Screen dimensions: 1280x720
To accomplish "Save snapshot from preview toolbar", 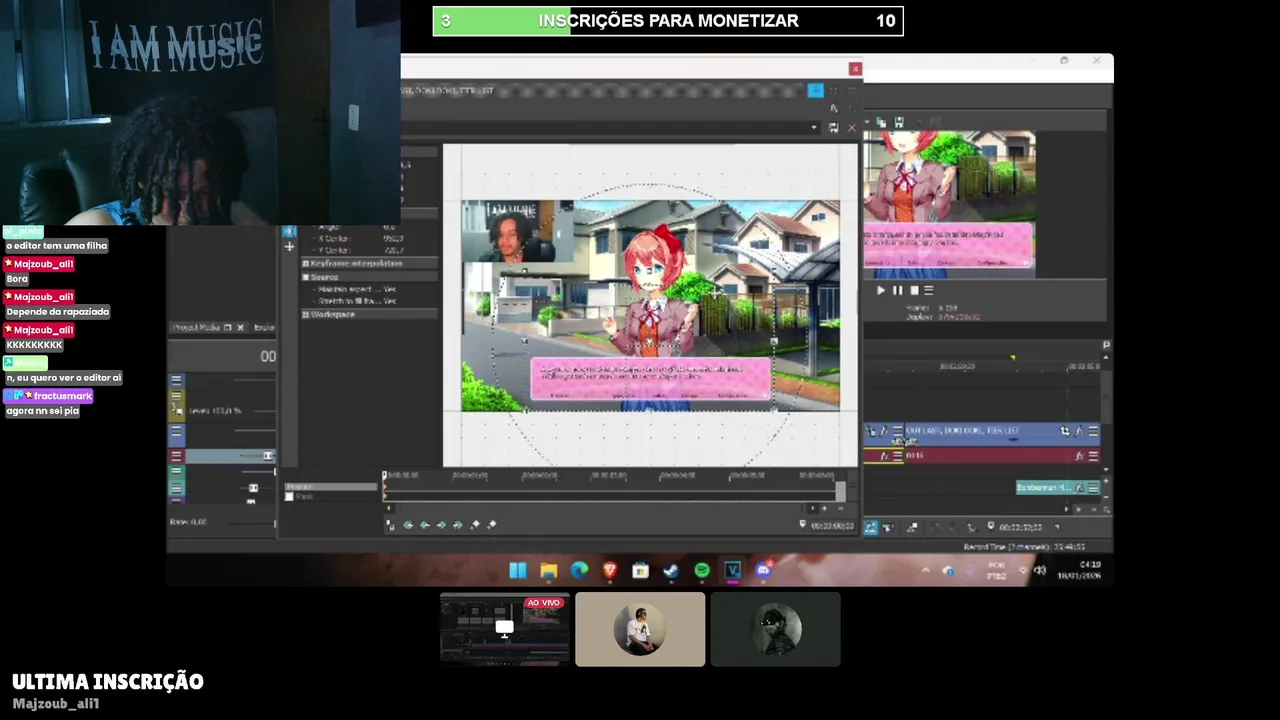I will (899, 122).
